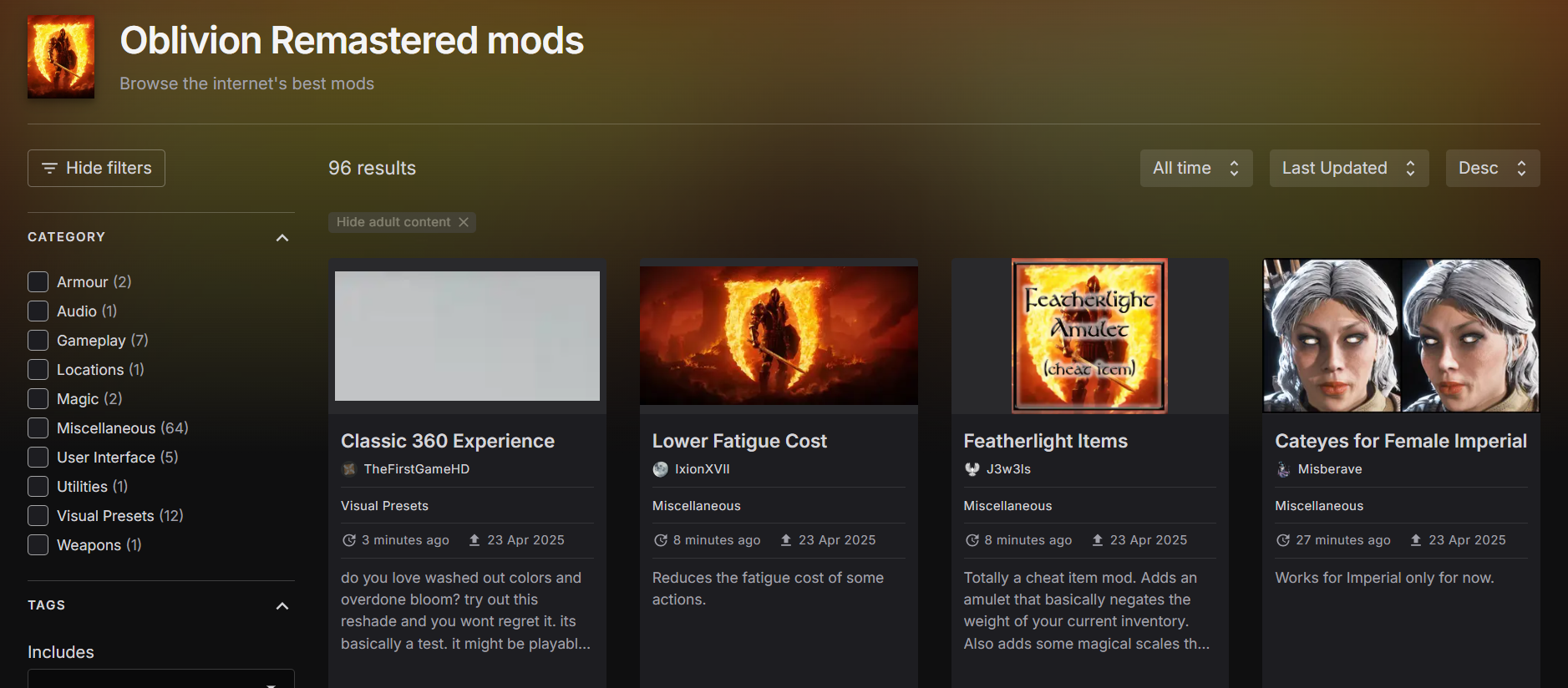Enable the Armour category checkbox
1568x688 pixels.
pos(38,281)
